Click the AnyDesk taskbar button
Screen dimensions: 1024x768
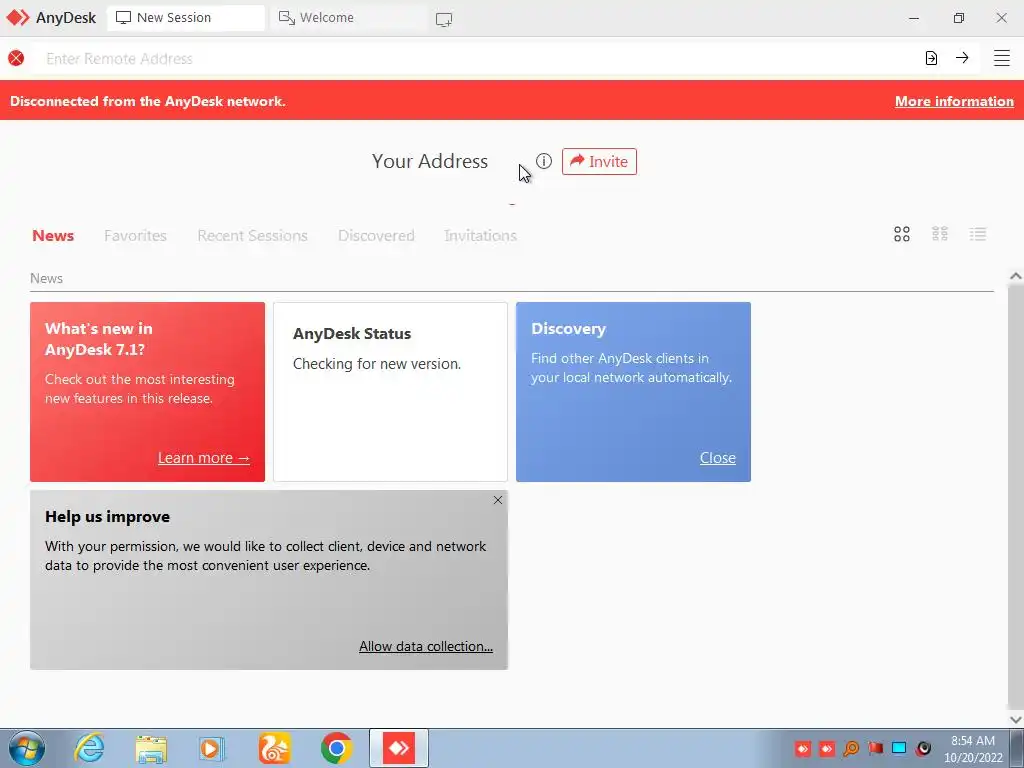(399, 748)
